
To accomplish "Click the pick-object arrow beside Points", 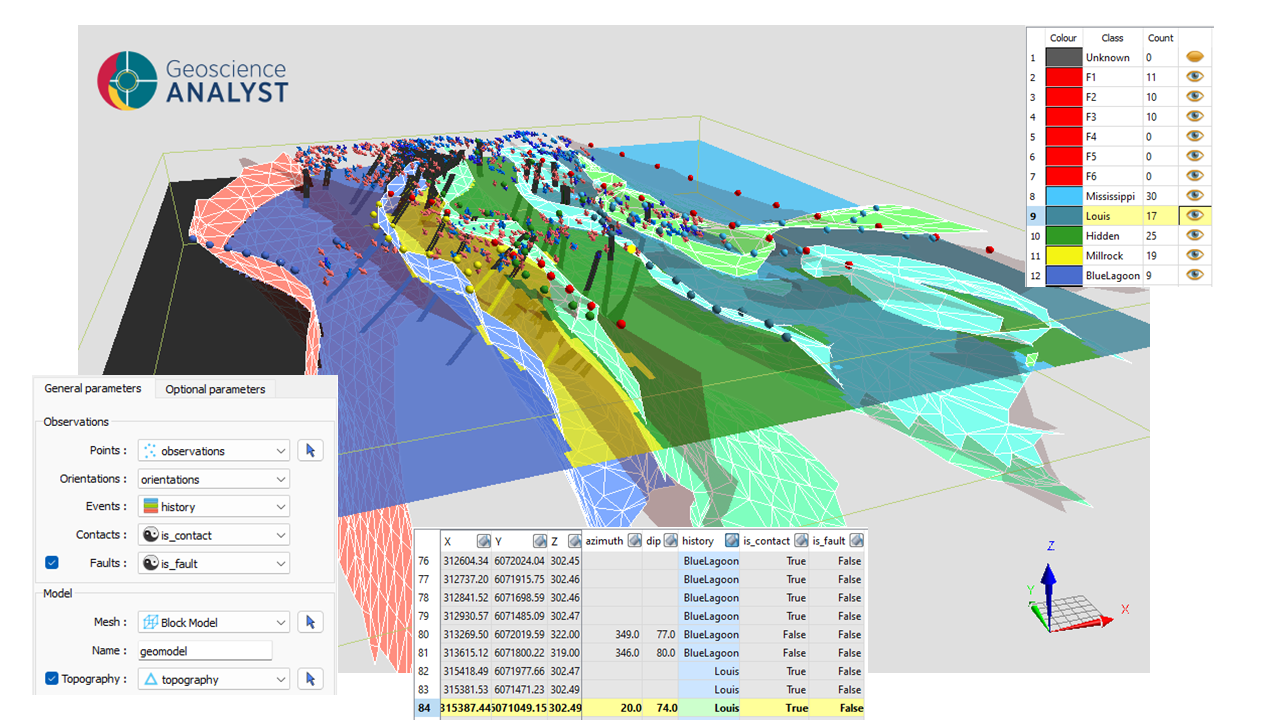I will (310, 451).
